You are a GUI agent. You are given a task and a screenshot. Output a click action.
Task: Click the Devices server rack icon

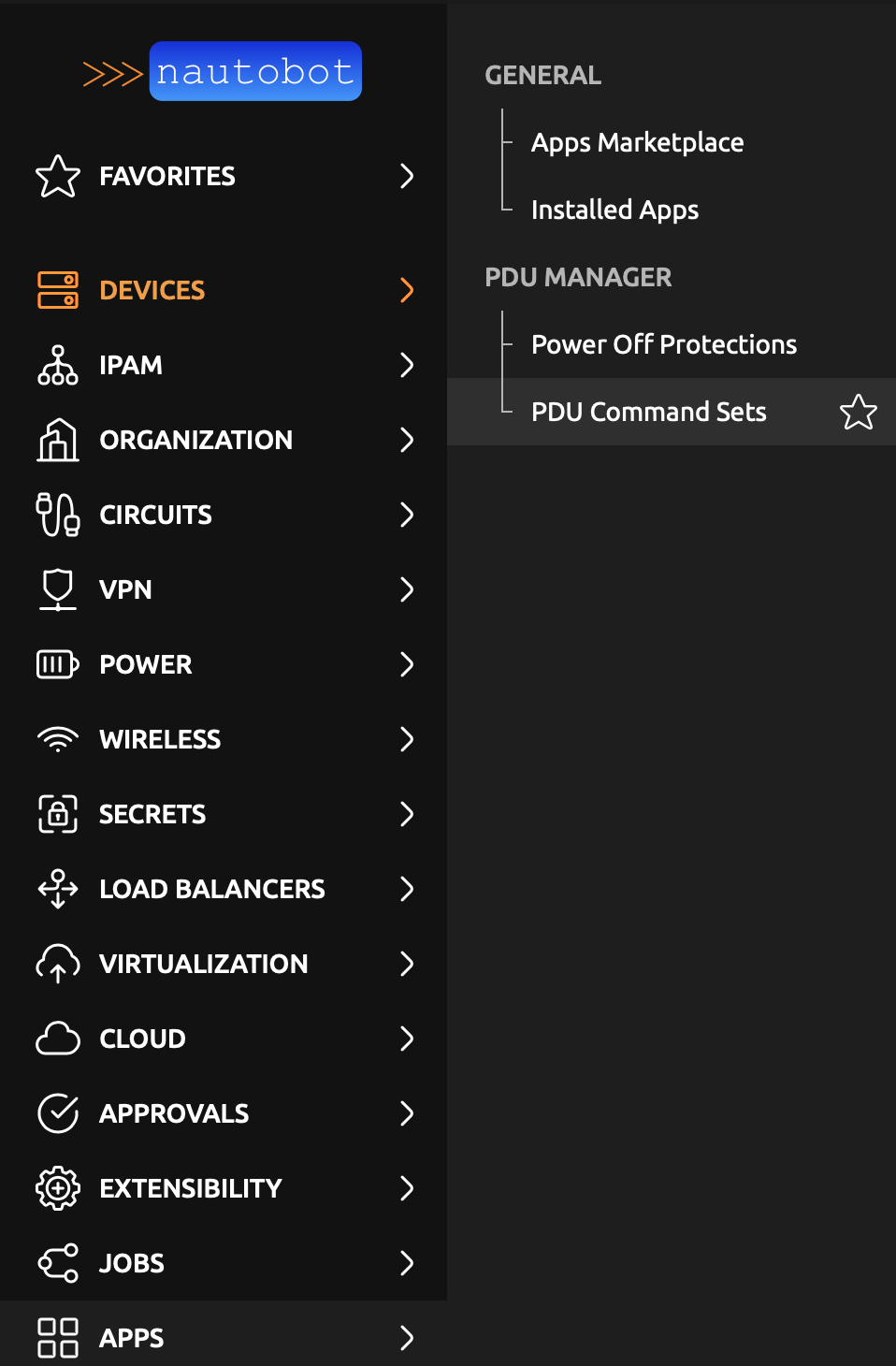[x=58, y=290]
